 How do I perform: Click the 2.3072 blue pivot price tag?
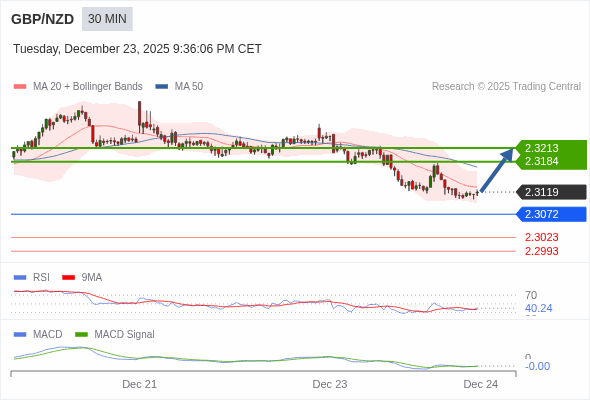(552, 214)
